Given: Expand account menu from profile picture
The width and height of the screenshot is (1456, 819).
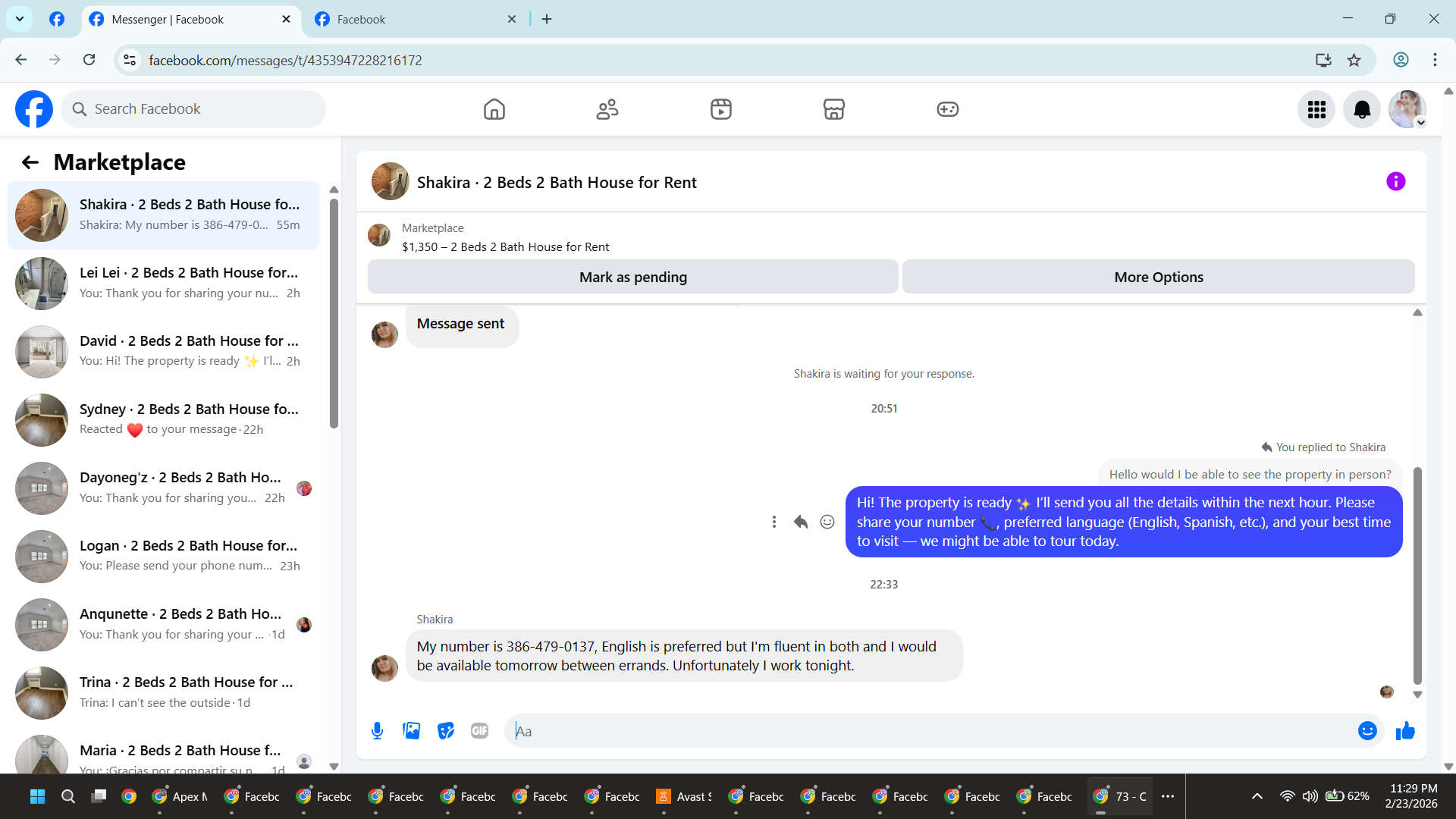Looking at the screenshot, I should (x=1407, y=109).
